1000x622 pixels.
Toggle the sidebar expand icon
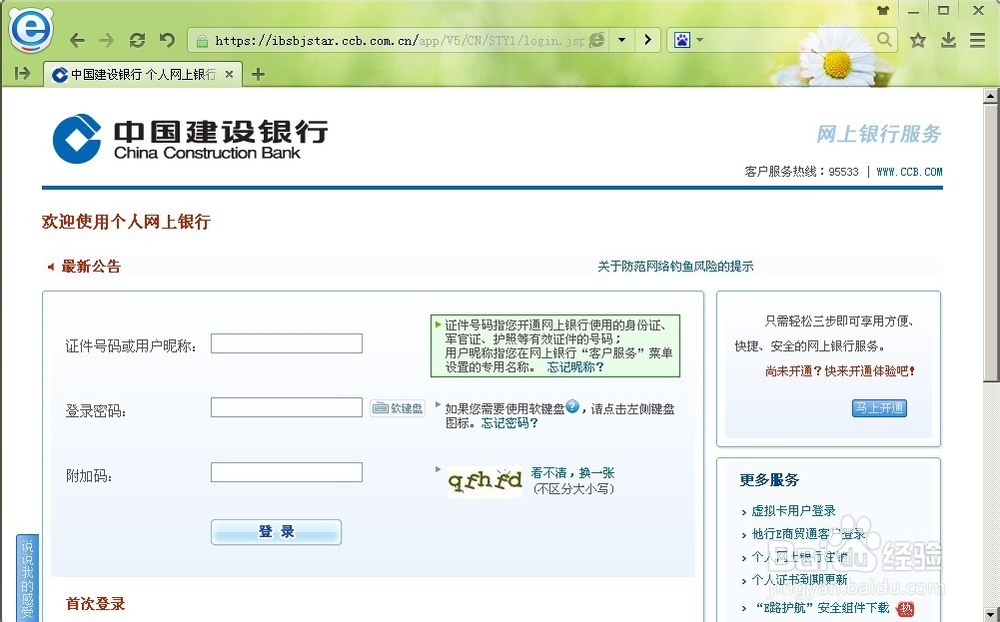point(22,74)
